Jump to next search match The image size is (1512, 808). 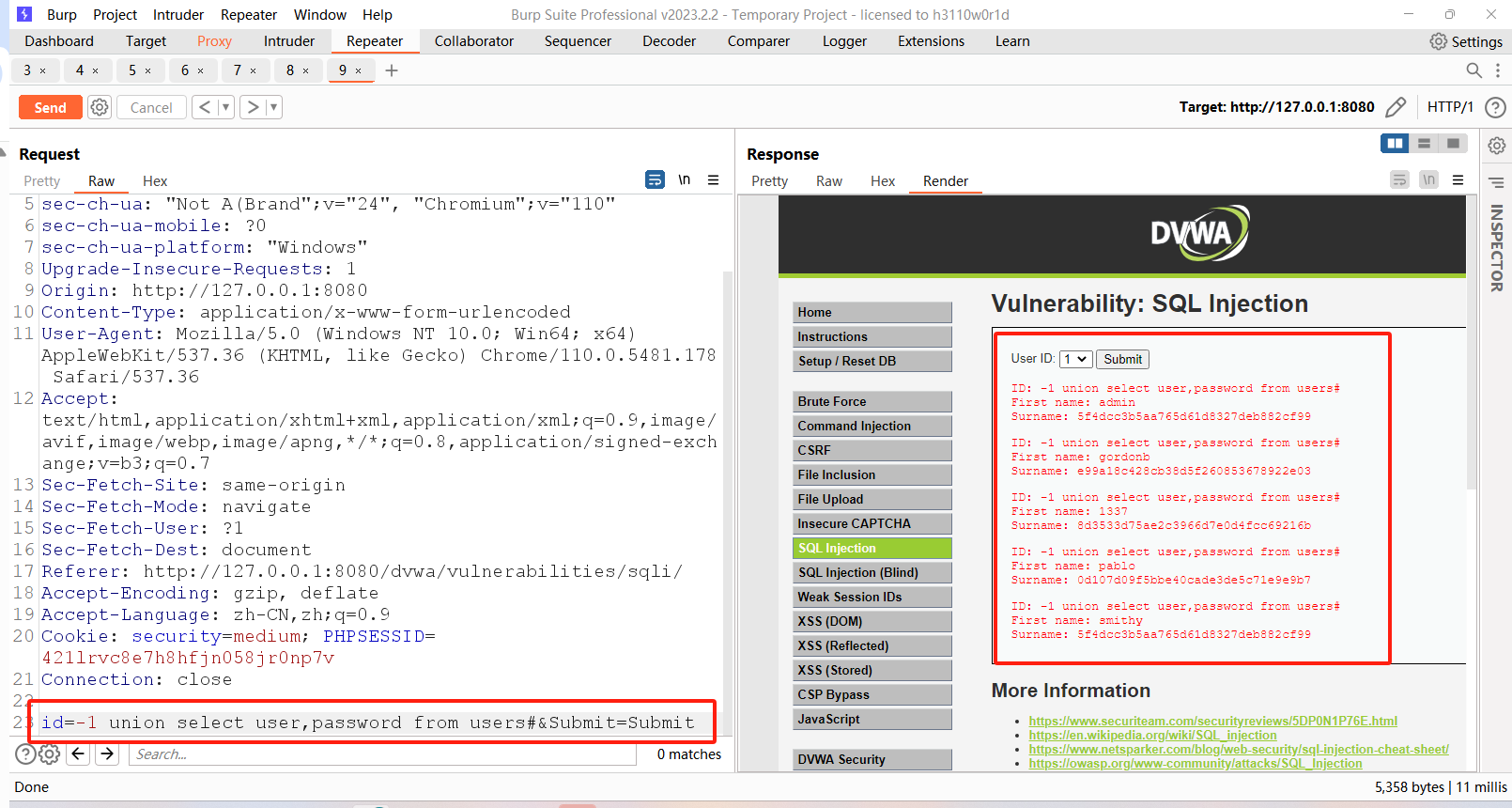tap(107, 754)
